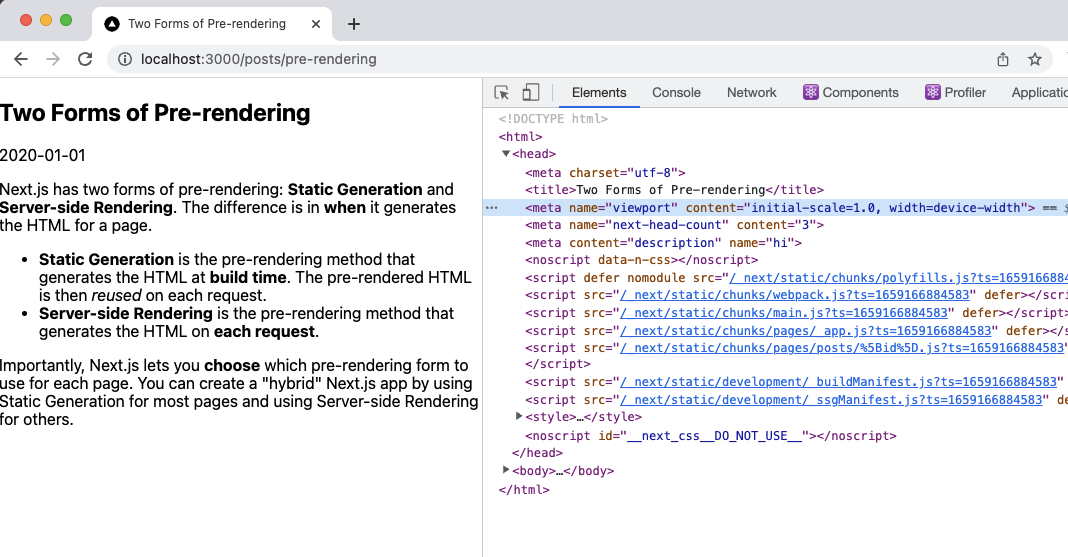Click the bold word choose

point(232,366)
